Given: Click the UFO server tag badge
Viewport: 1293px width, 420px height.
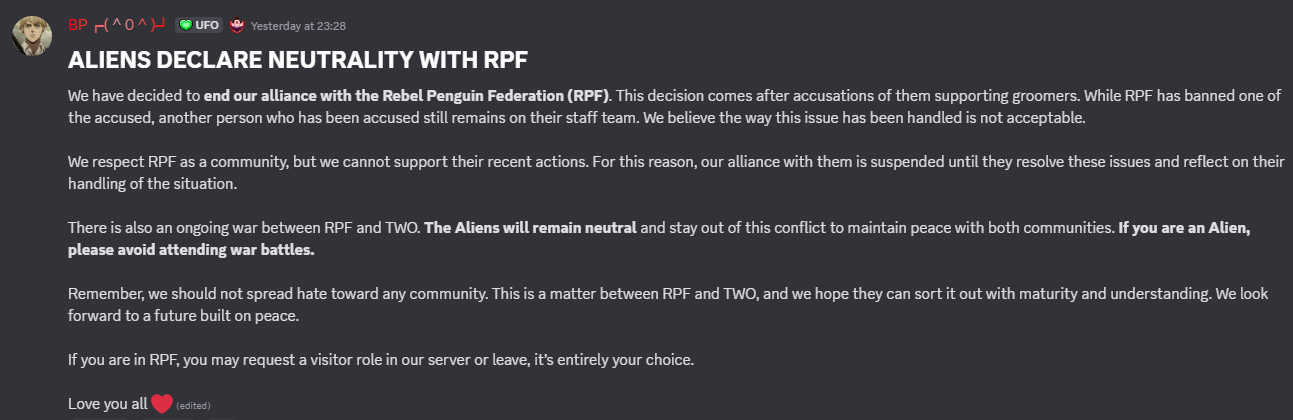Looking at the screenshot, I should coord(199,24).
